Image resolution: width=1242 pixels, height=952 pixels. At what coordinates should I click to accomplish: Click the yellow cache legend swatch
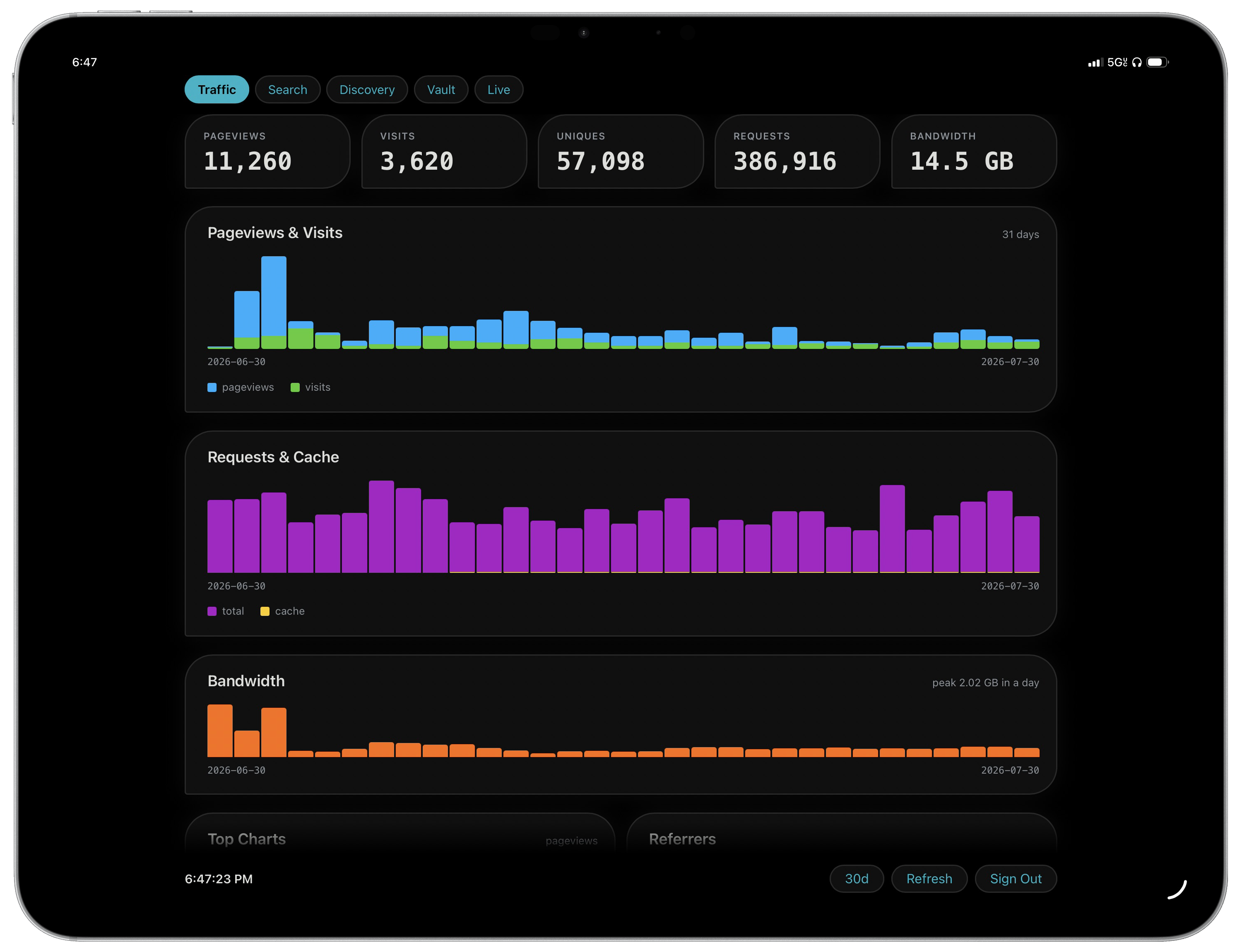[265, 611]
